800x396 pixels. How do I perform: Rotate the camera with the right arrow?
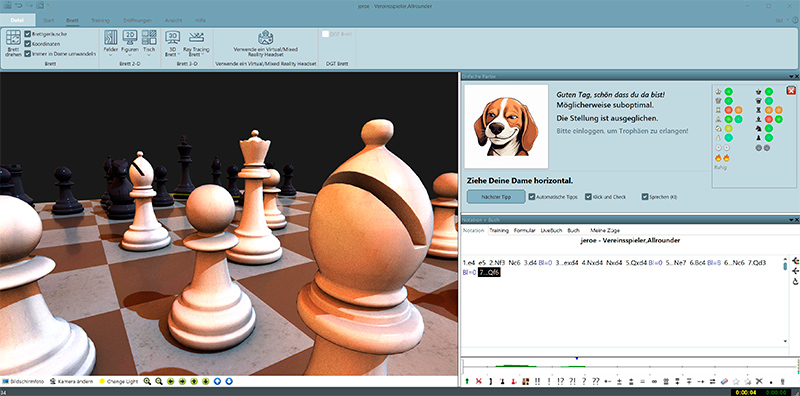pos(182,381)
